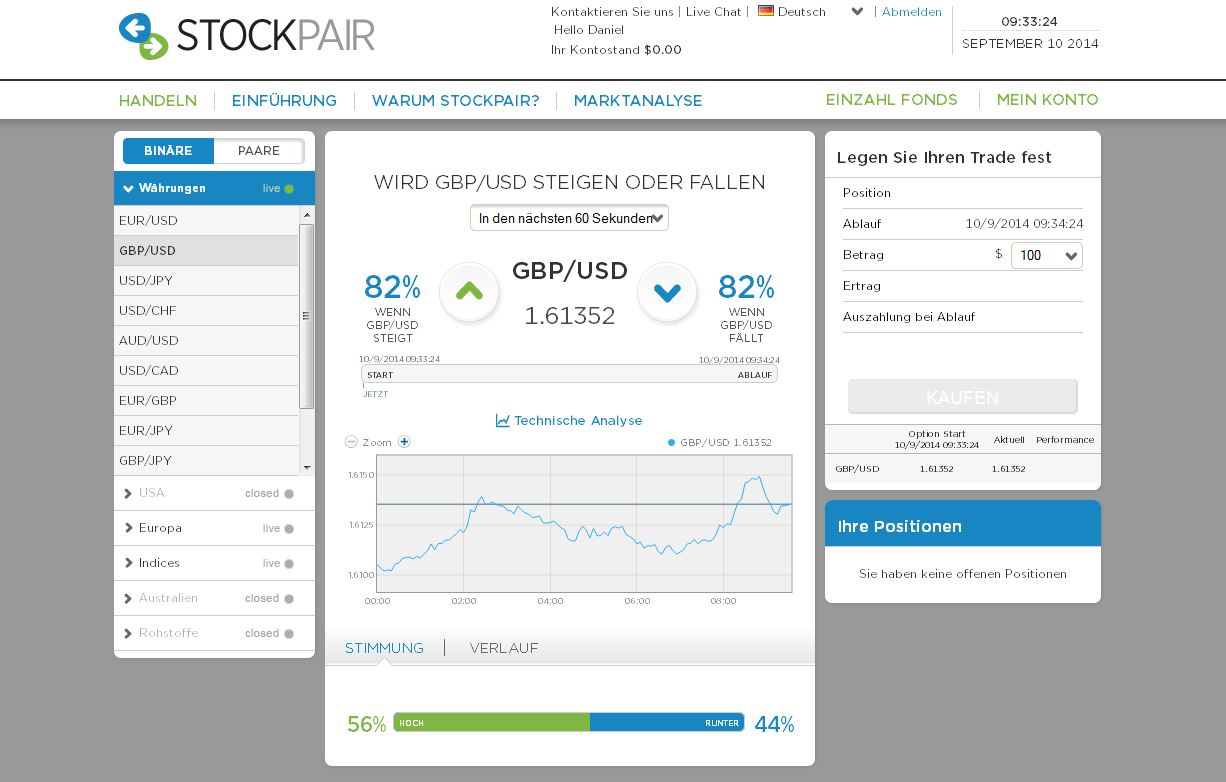Click the currency list scroll-up arrow

tap(307, 215)
